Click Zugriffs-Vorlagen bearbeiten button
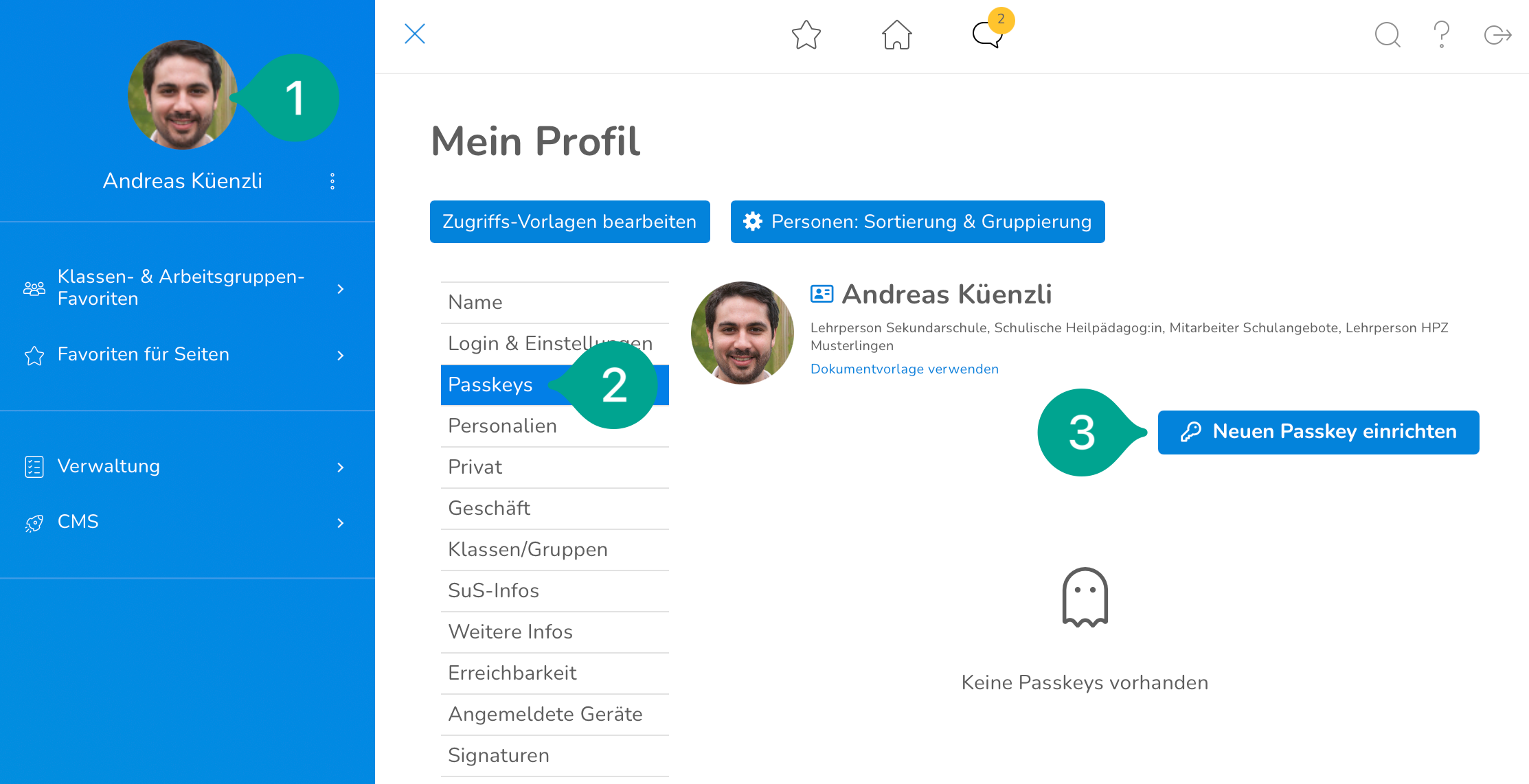Image resolution: width=1529 pixels, height=784 pixels. point(569,222)
